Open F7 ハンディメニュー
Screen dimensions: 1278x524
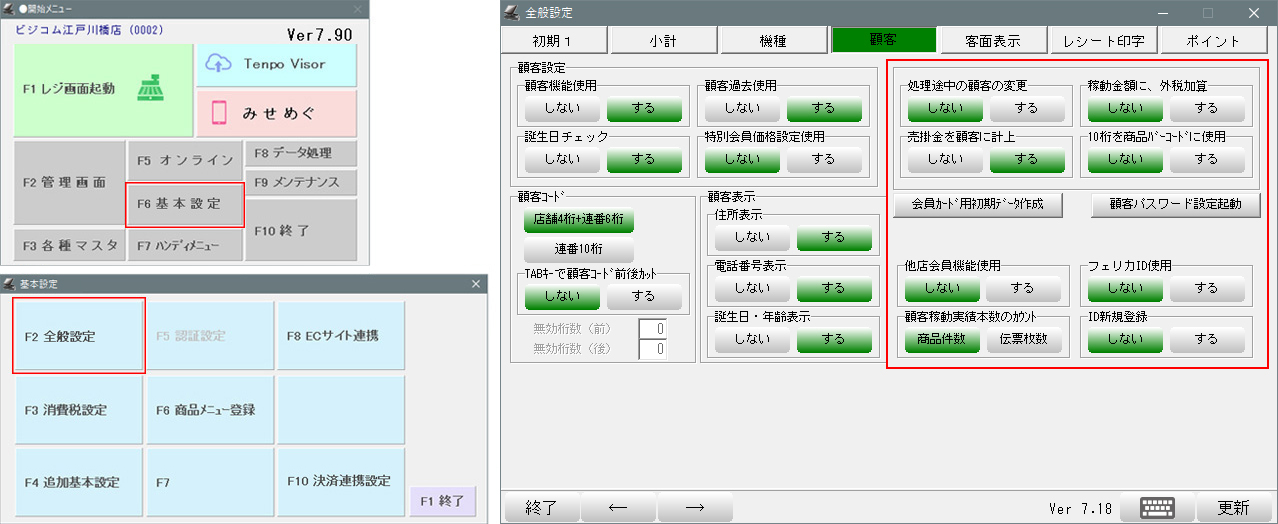click(185, 245)
